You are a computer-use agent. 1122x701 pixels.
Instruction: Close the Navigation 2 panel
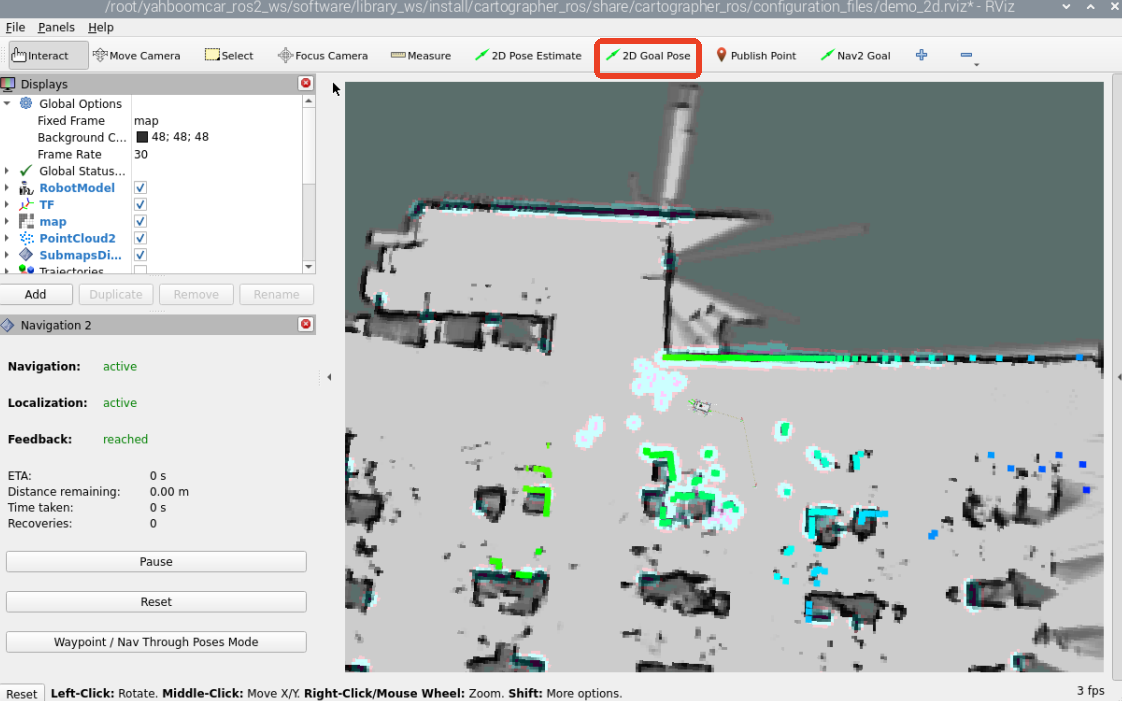click(x=306, y=324)
